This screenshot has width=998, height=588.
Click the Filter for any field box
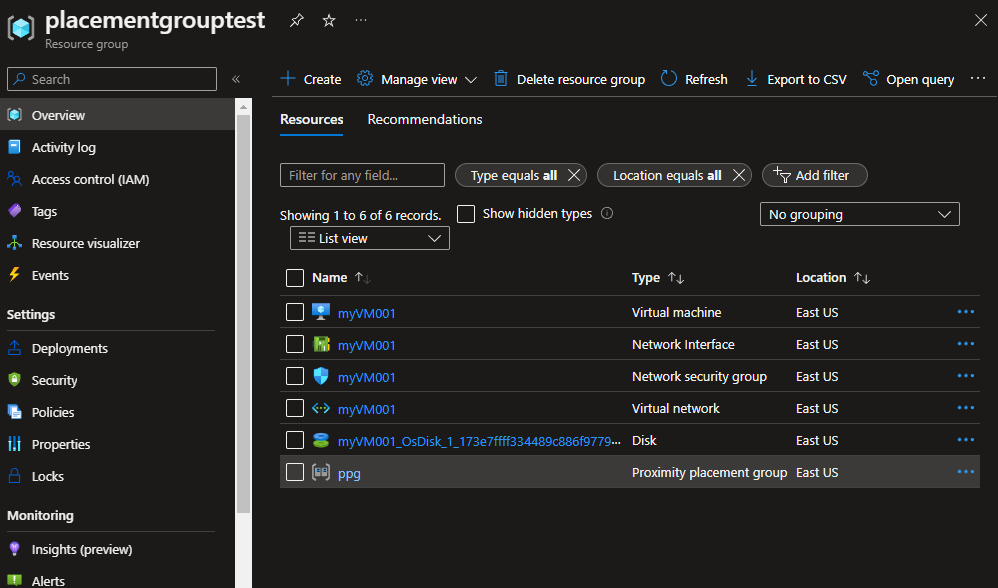pyautogui.click(x=362, y=175)
